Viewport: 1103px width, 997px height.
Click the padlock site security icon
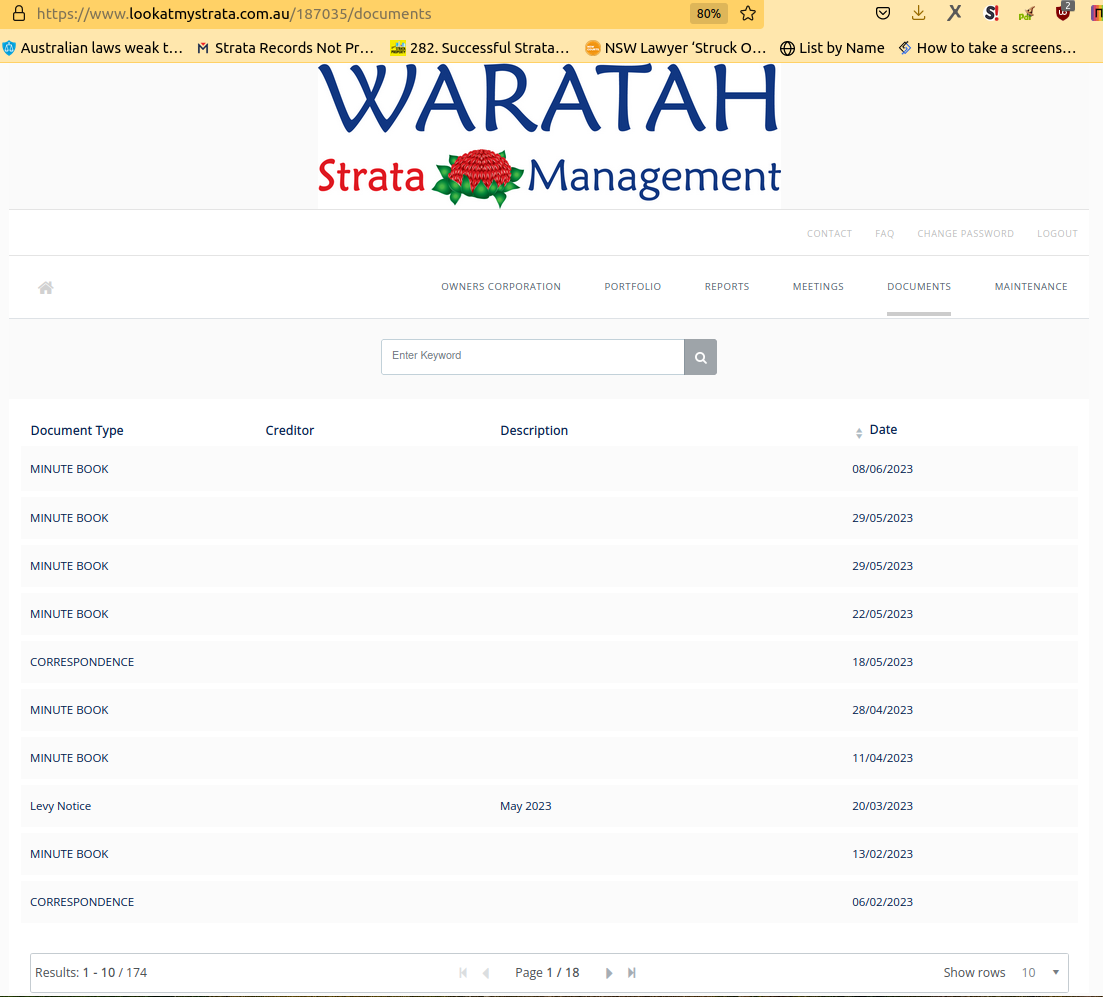click(19, 13)
